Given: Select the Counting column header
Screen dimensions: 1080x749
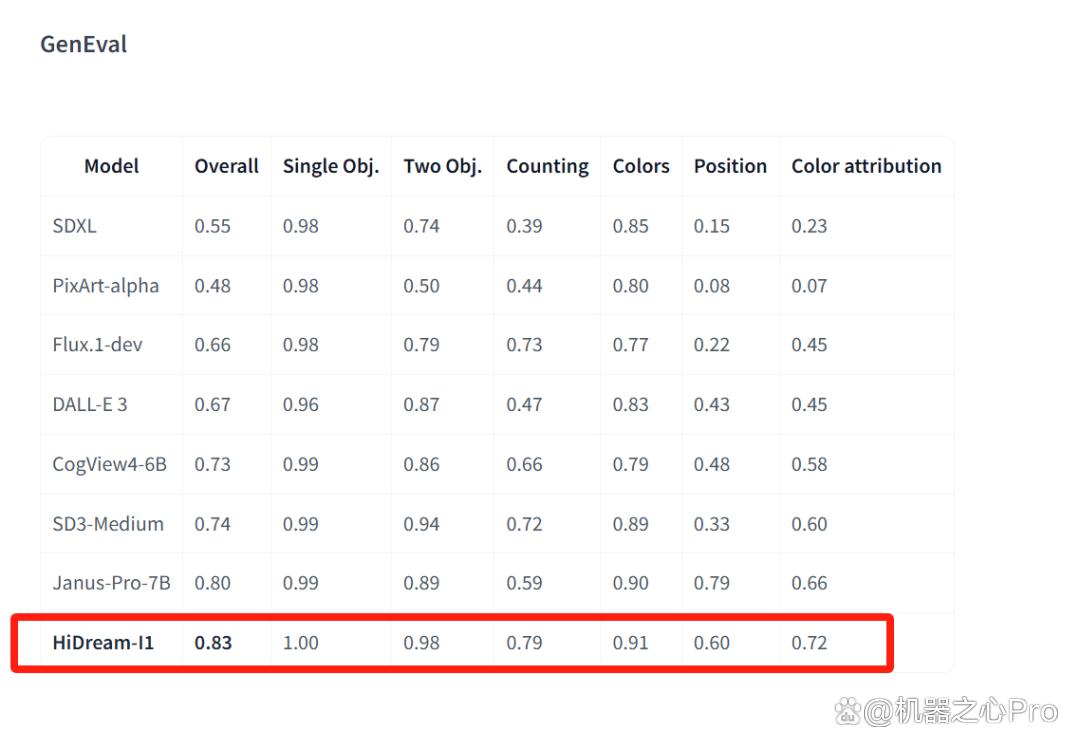Looking at the screenshot, I should (x=548, y=167).
